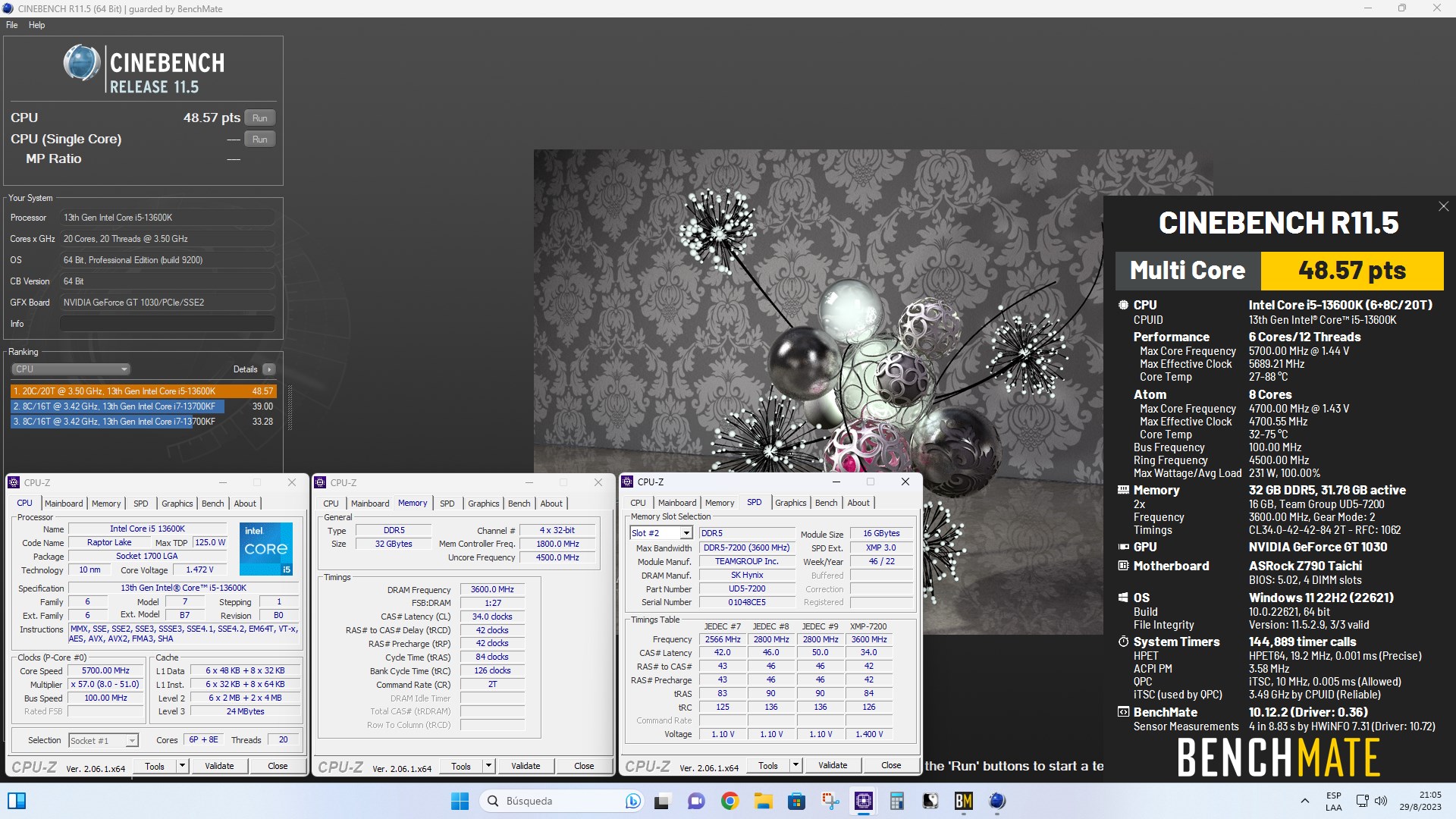
Task: Close the BenchMate result overlay with X
Action: 1444,206
